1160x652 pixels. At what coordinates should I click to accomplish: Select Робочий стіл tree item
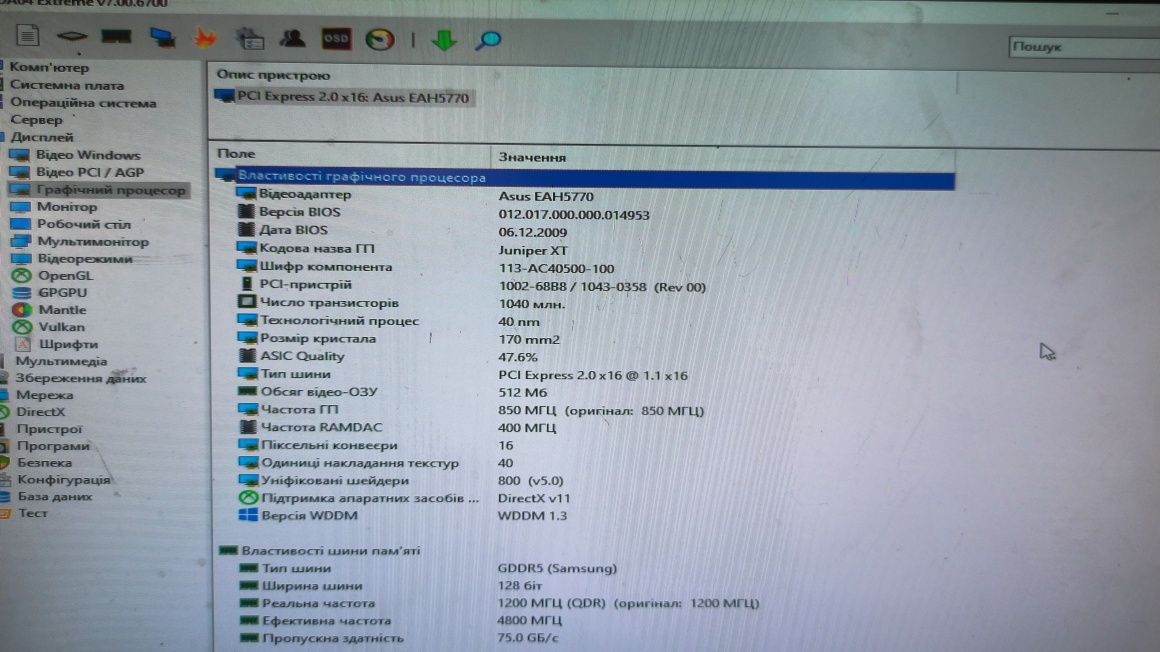(x=84, y=224)
